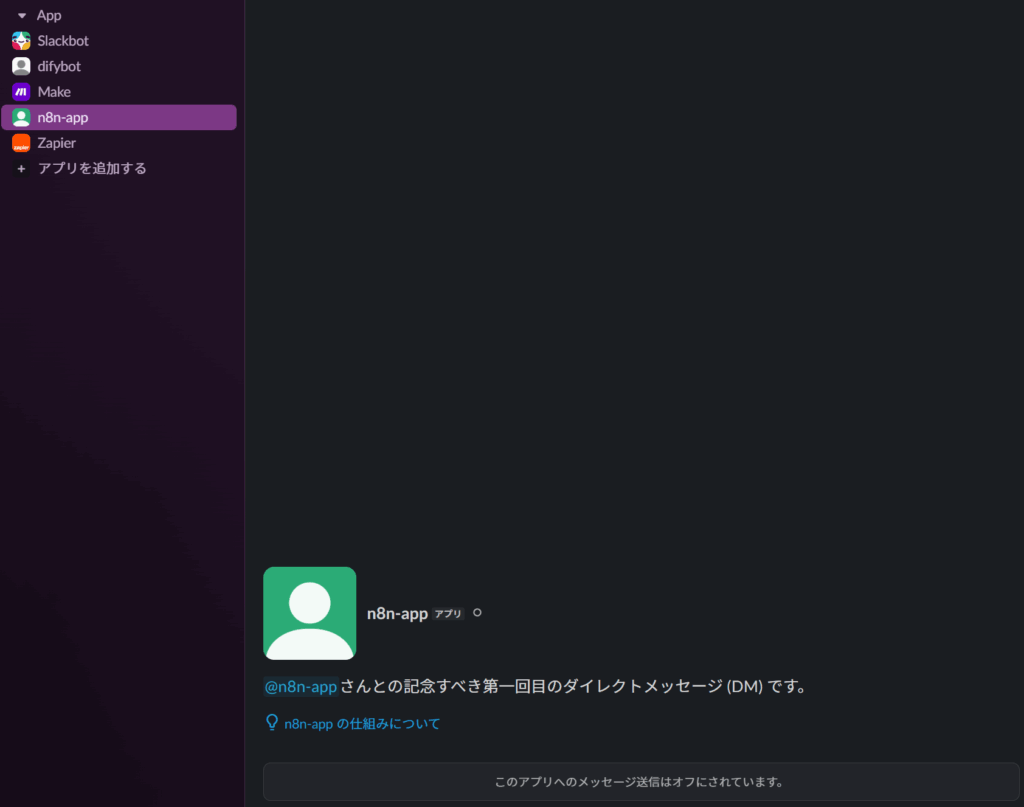Select the difybot name in the sidebar
This screenshot has width=1024, height=807.
coord(59,66)
